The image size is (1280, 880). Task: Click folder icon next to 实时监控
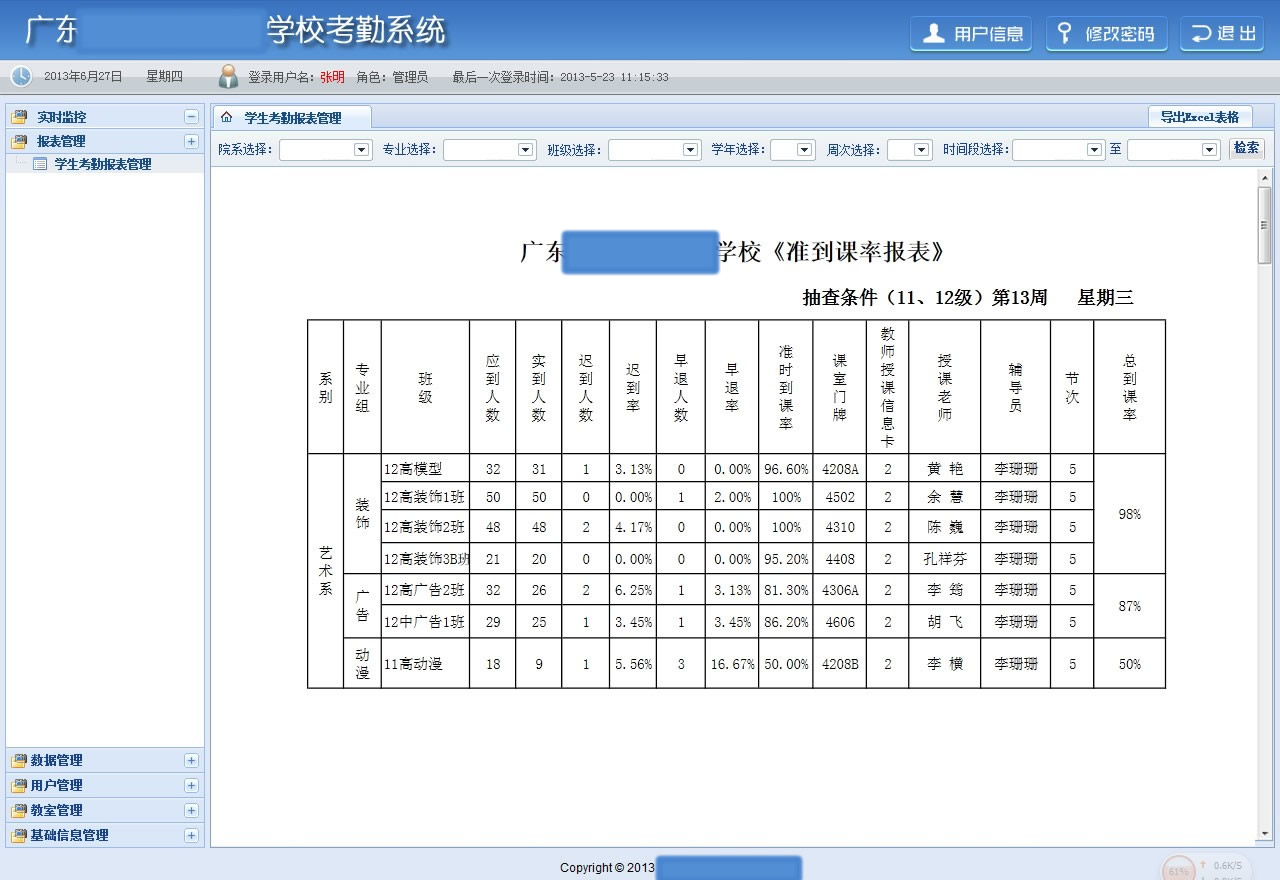tap(19, 117)
